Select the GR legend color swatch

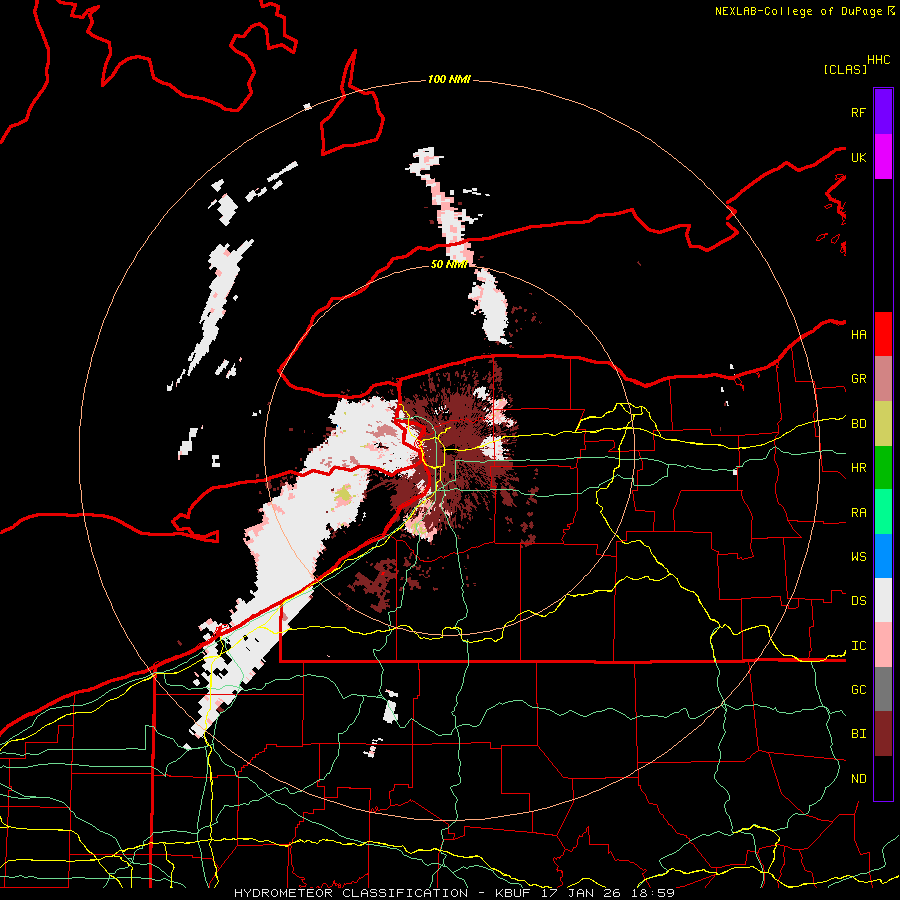coord(883,379)
